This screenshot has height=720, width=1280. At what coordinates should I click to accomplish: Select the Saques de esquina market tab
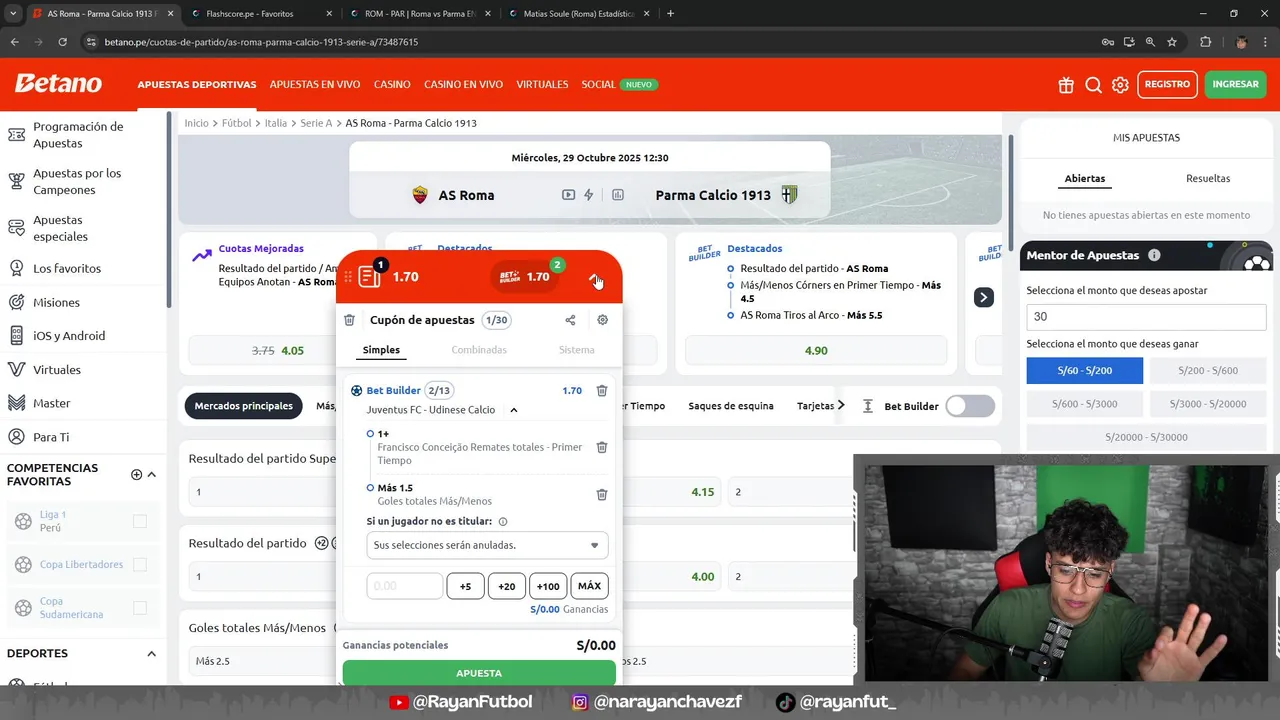coord(731,406)
